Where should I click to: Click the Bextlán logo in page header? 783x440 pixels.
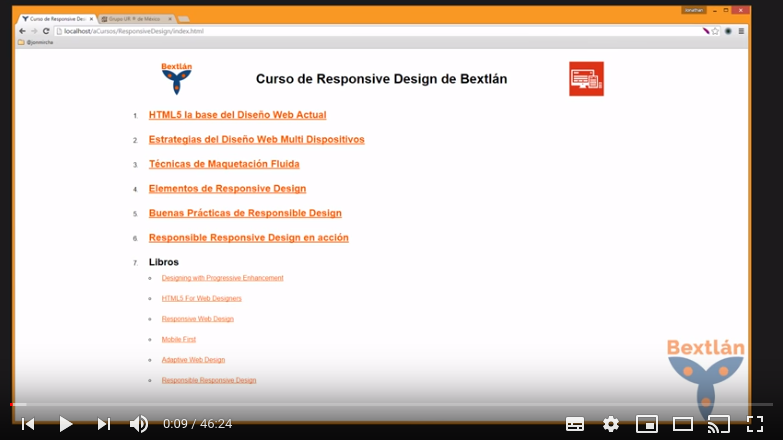(x=176, y=78)
